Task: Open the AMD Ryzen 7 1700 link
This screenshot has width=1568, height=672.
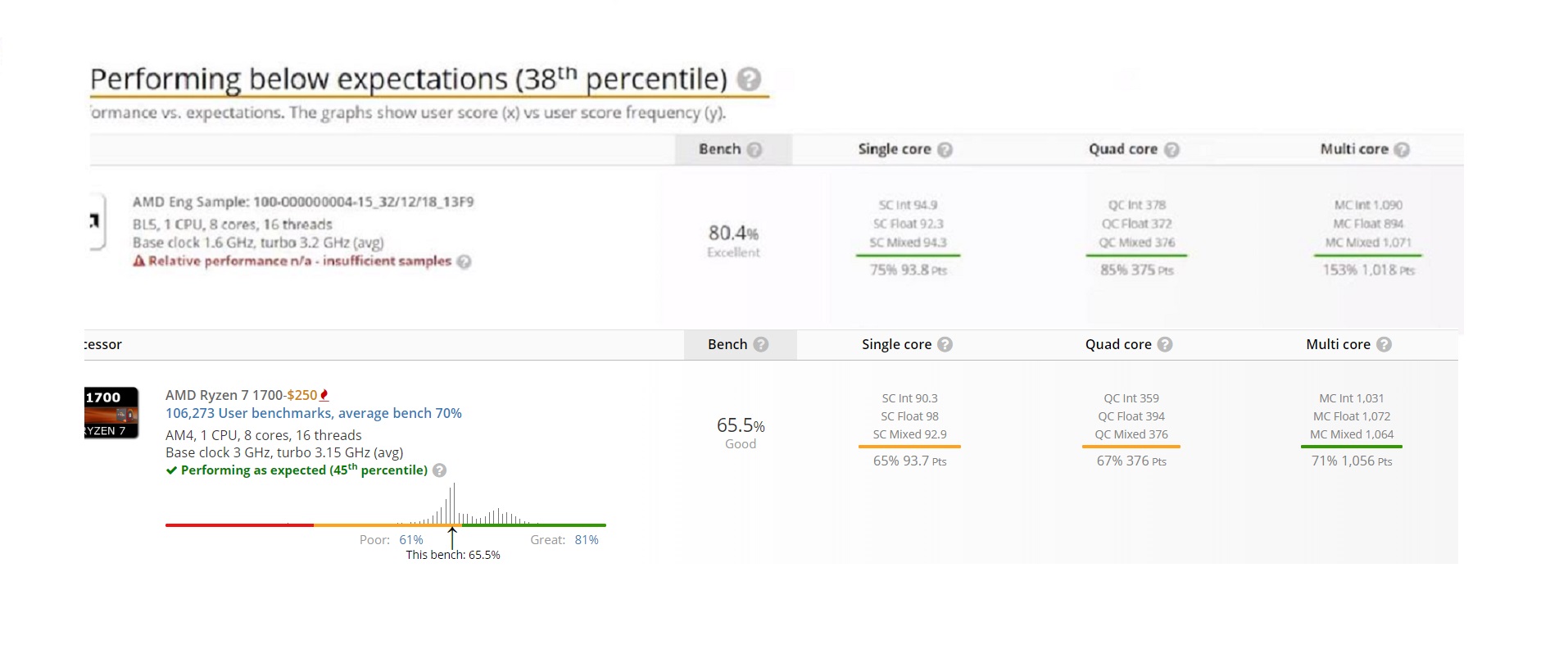Action: click(x=224, y=395)
